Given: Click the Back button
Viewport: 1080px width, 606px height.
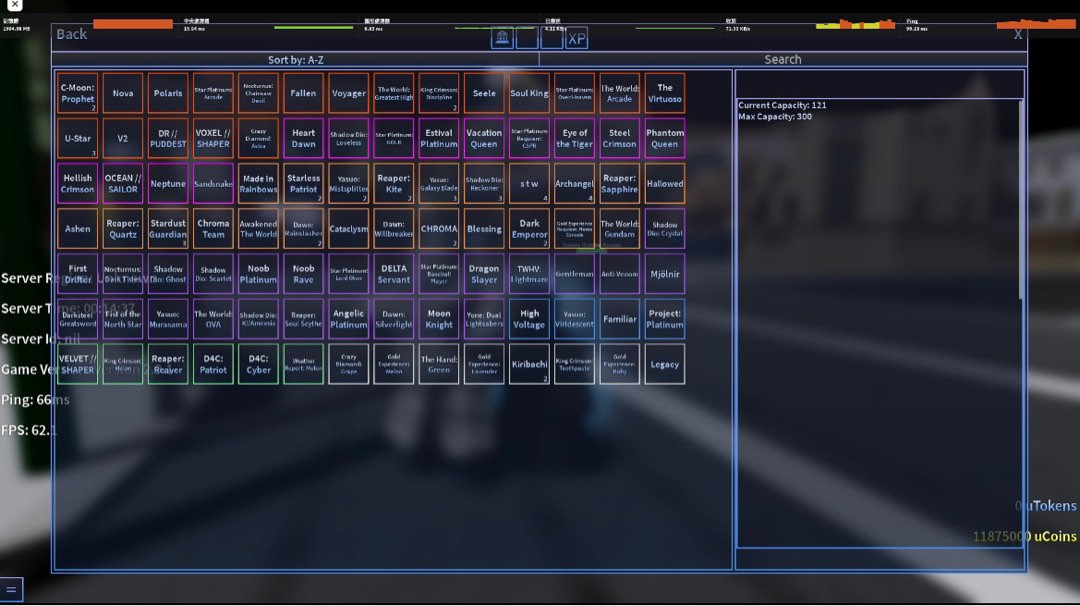Looking at the screenshot, I should pyautogui.click(x=71, y=34).
